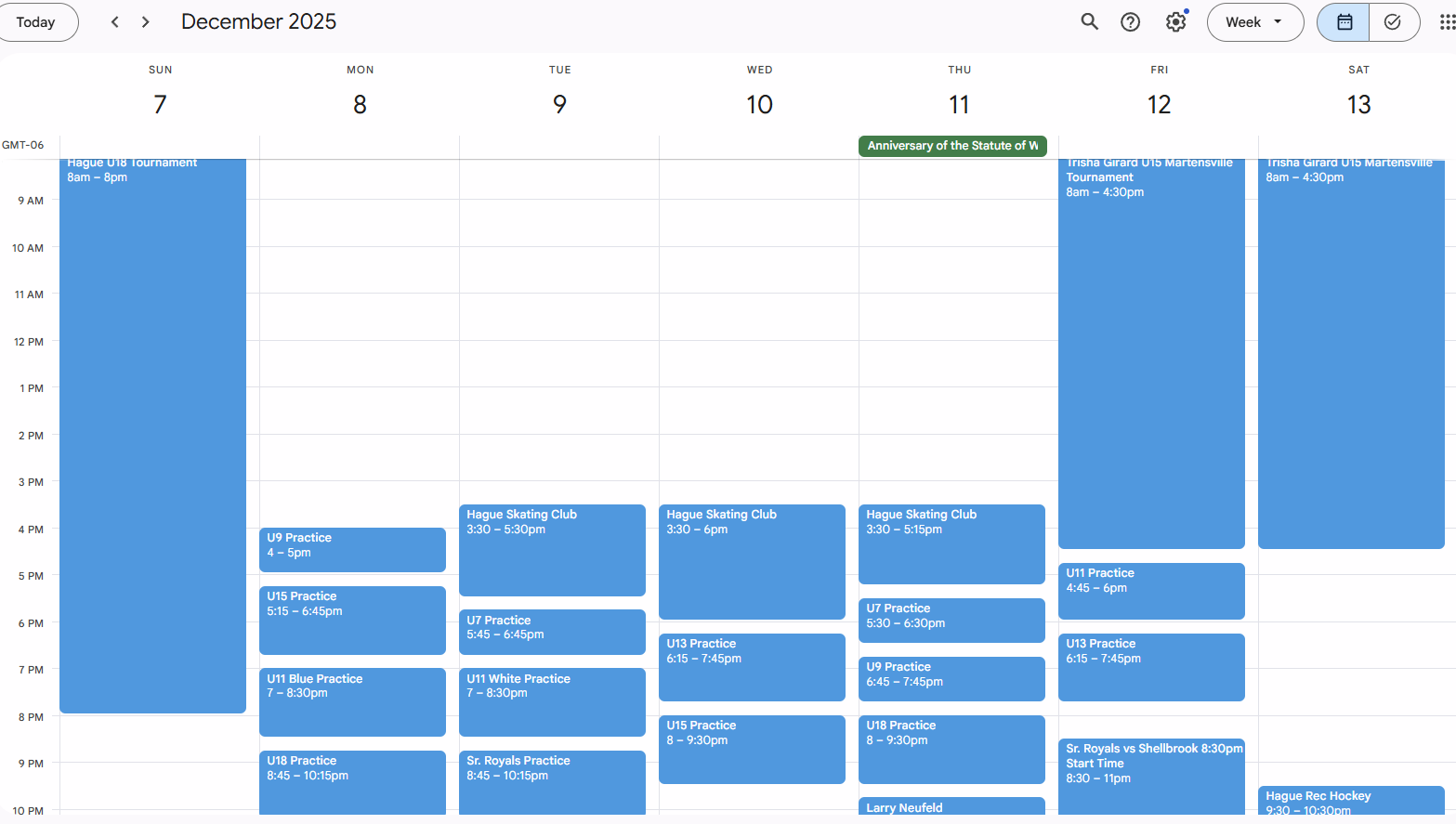Switch to Tasks view toggle
The image size is (1456, 824).
(1392, 22)
